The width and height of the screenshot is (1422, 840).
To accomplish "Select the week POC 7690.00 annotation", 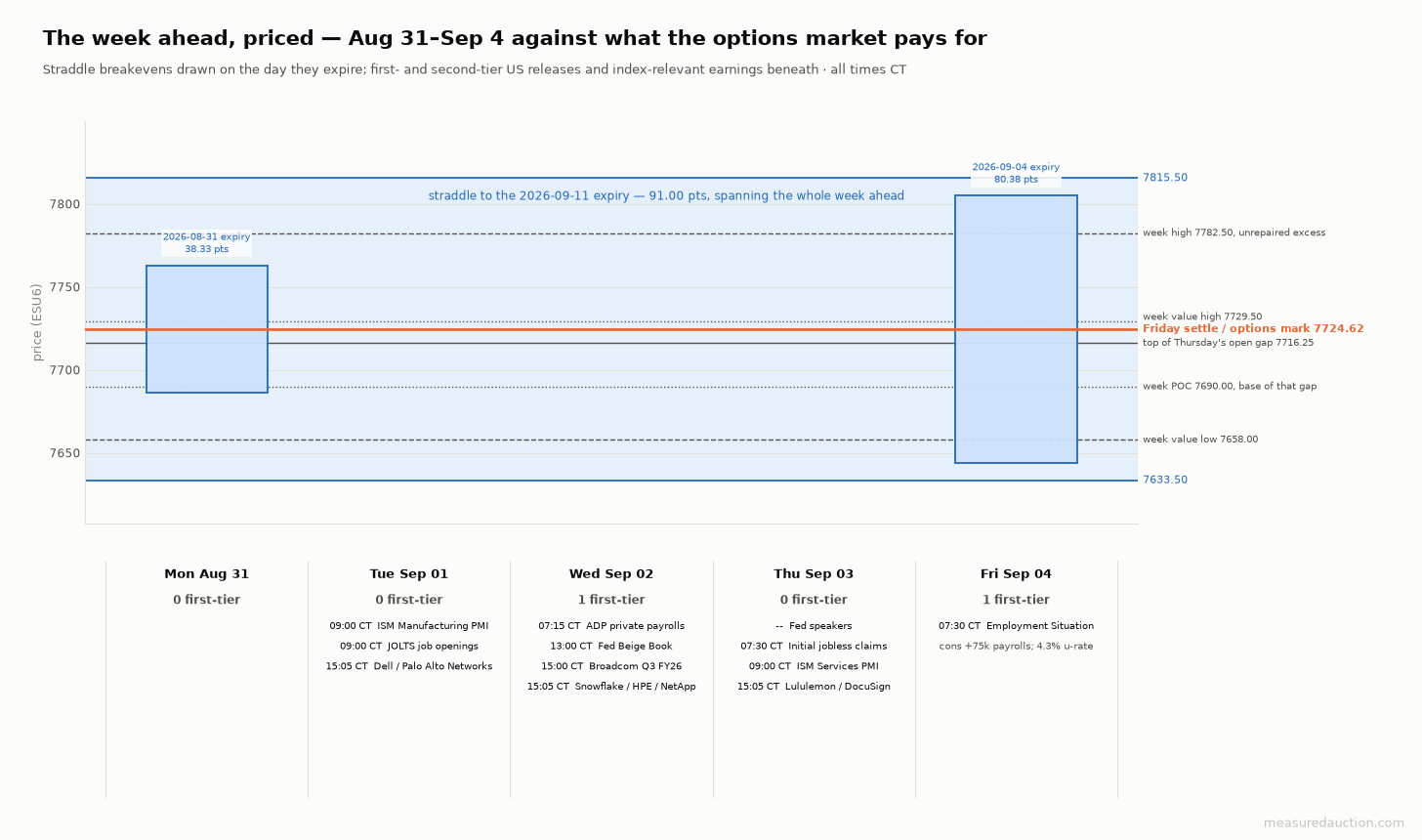I will [x=1230, y=387].
